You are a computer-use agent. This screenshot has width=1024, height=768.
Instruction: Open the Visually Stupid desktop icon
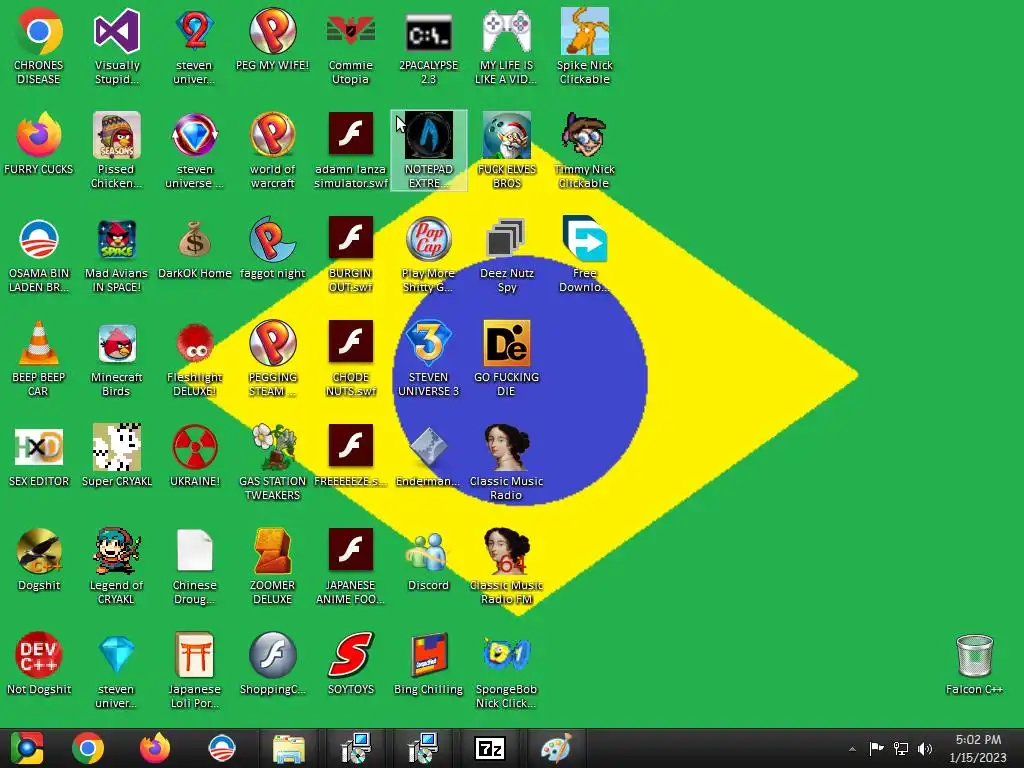117,46
